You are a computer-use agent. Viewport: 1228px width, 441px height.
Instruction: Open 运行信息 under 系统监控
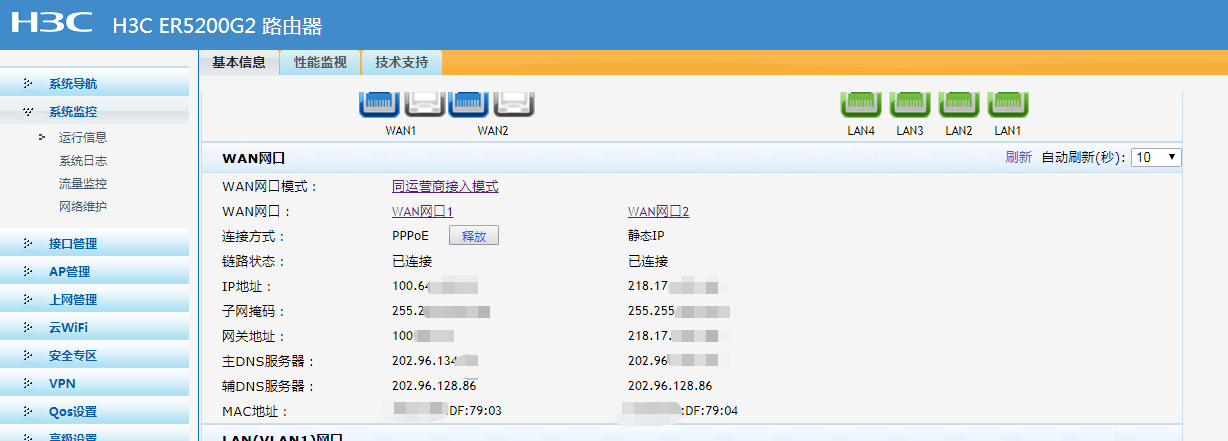coord(83,138)
